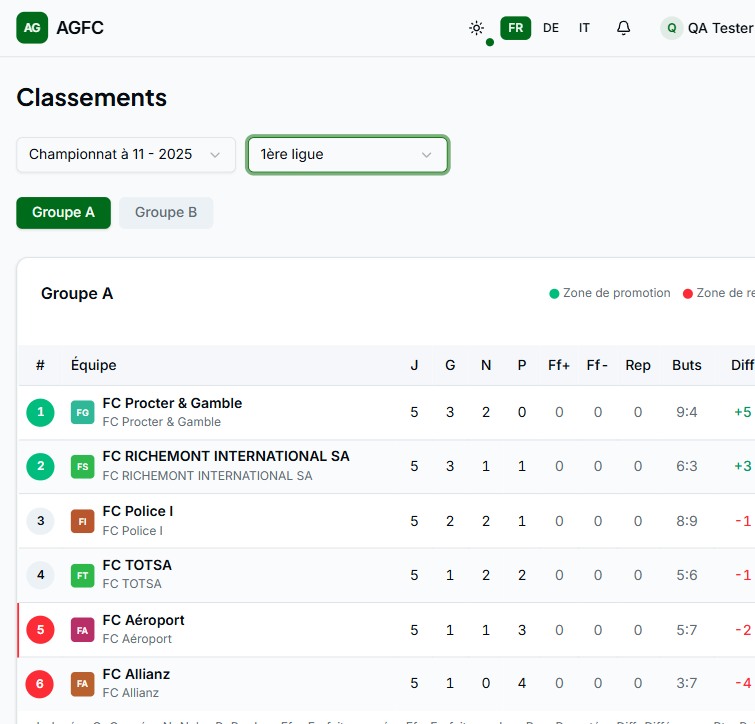Click the FC Police I team badge
This screenshot has width=755, height=724.
pos(82,521)
